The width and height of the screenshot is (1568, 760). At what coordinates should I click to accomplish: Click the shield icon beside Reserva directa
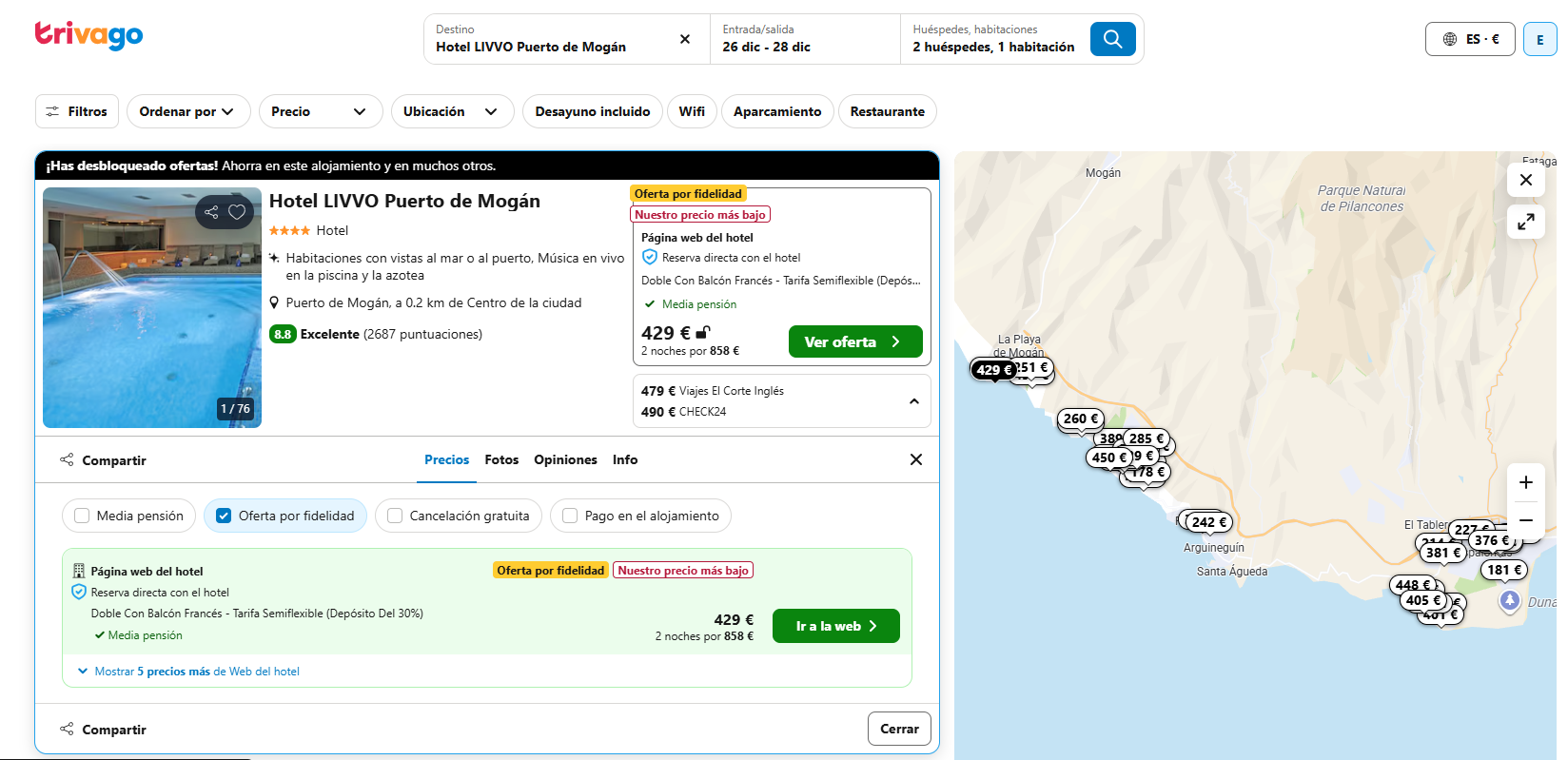click(x=650, y=257)
